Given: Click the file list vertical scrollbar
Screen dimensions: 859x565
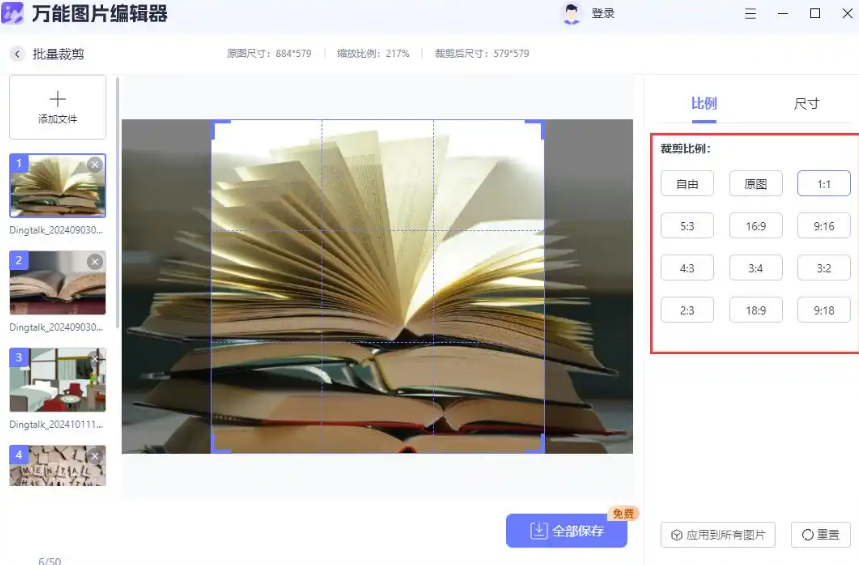Looking at the screenshot, I should [117, 203].
